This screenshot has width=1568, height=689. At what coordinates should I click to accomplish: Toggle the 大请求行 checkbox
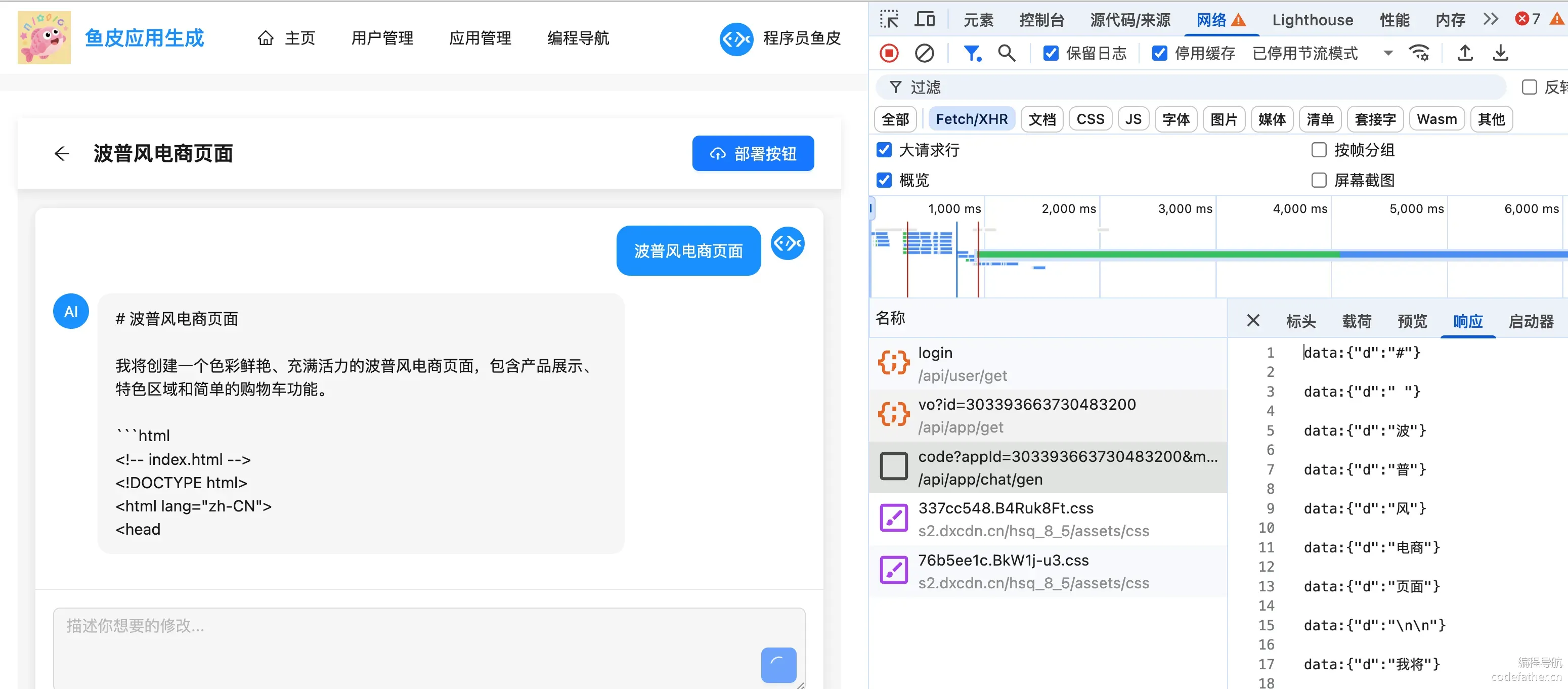tap(884, 150)
